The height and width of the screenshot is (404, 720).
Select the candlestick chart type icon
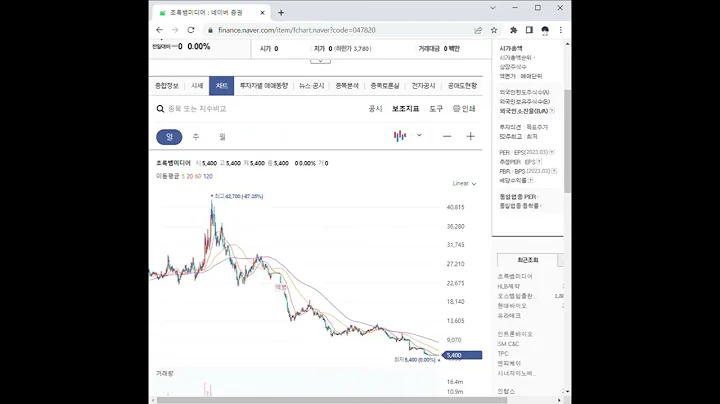coord(400,136)
